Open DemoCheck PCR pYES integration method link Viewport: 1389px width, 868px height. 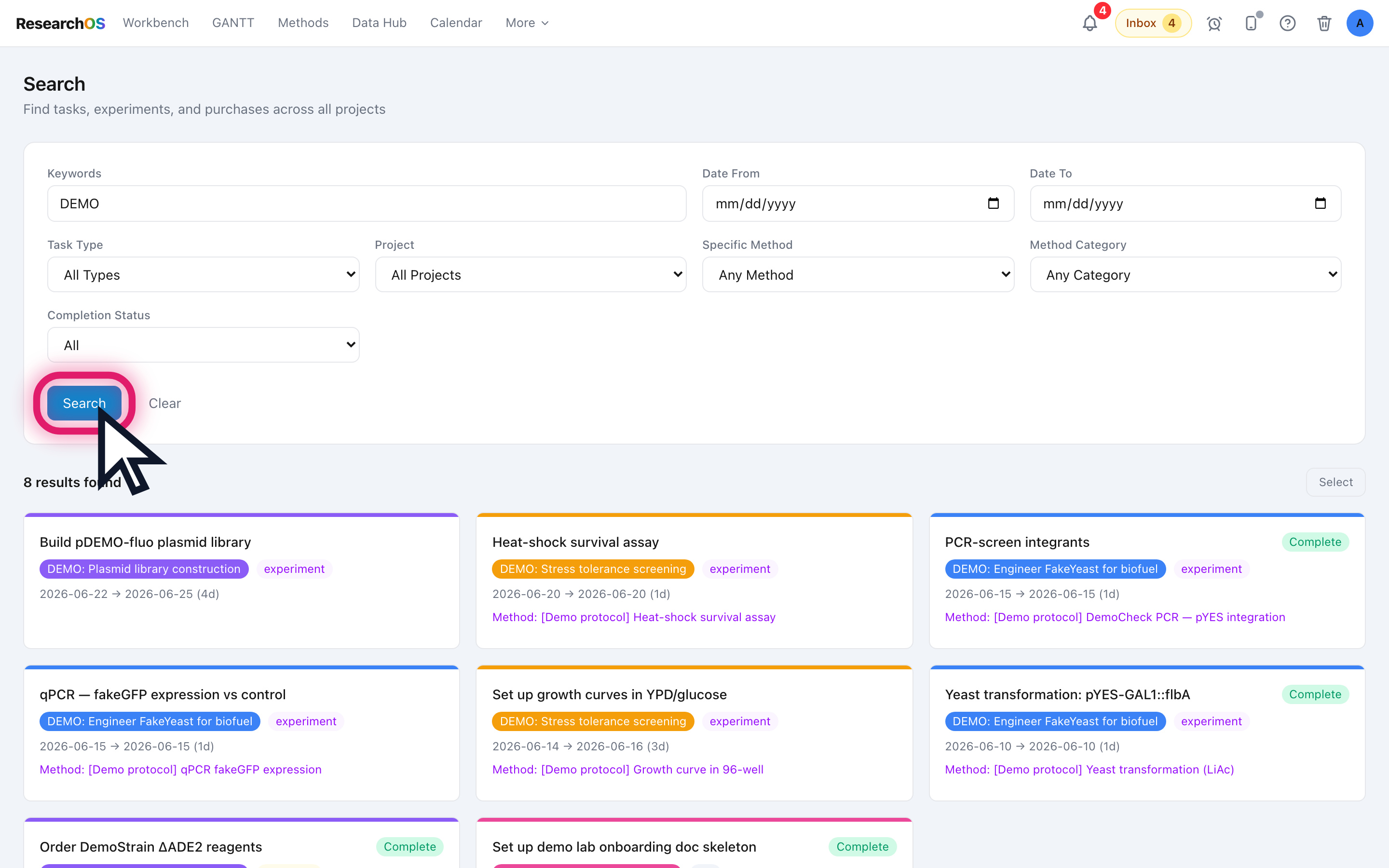(x=1115, y=617)
